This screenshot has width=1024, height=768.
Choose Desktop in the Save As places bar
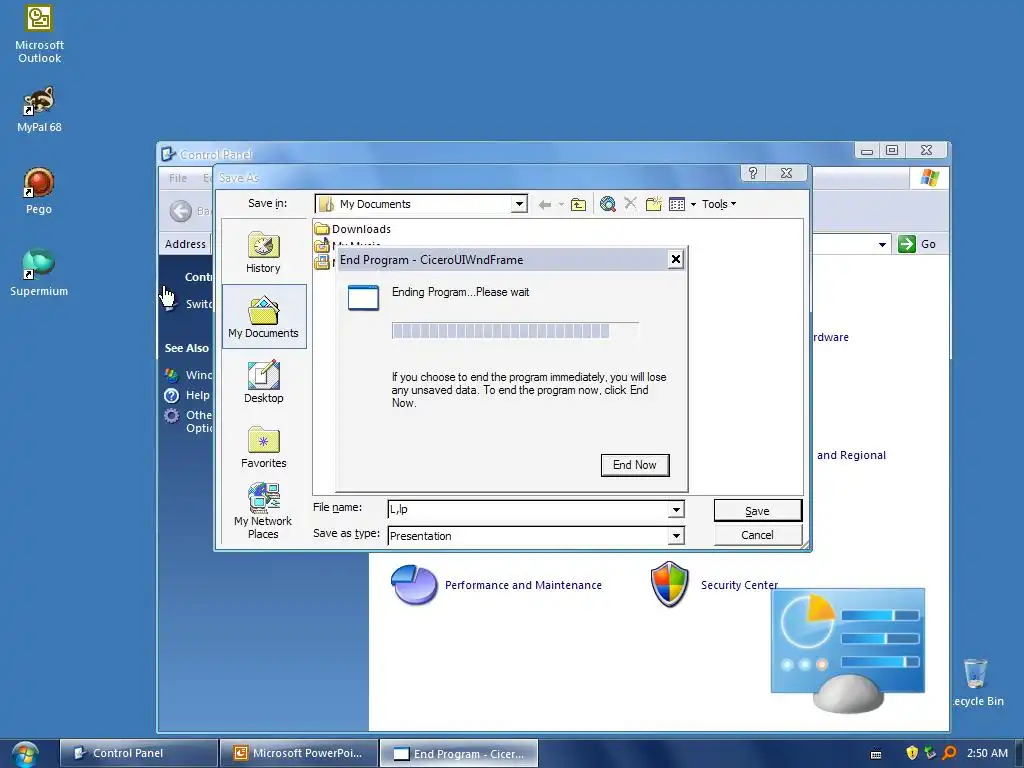point(263,382)
